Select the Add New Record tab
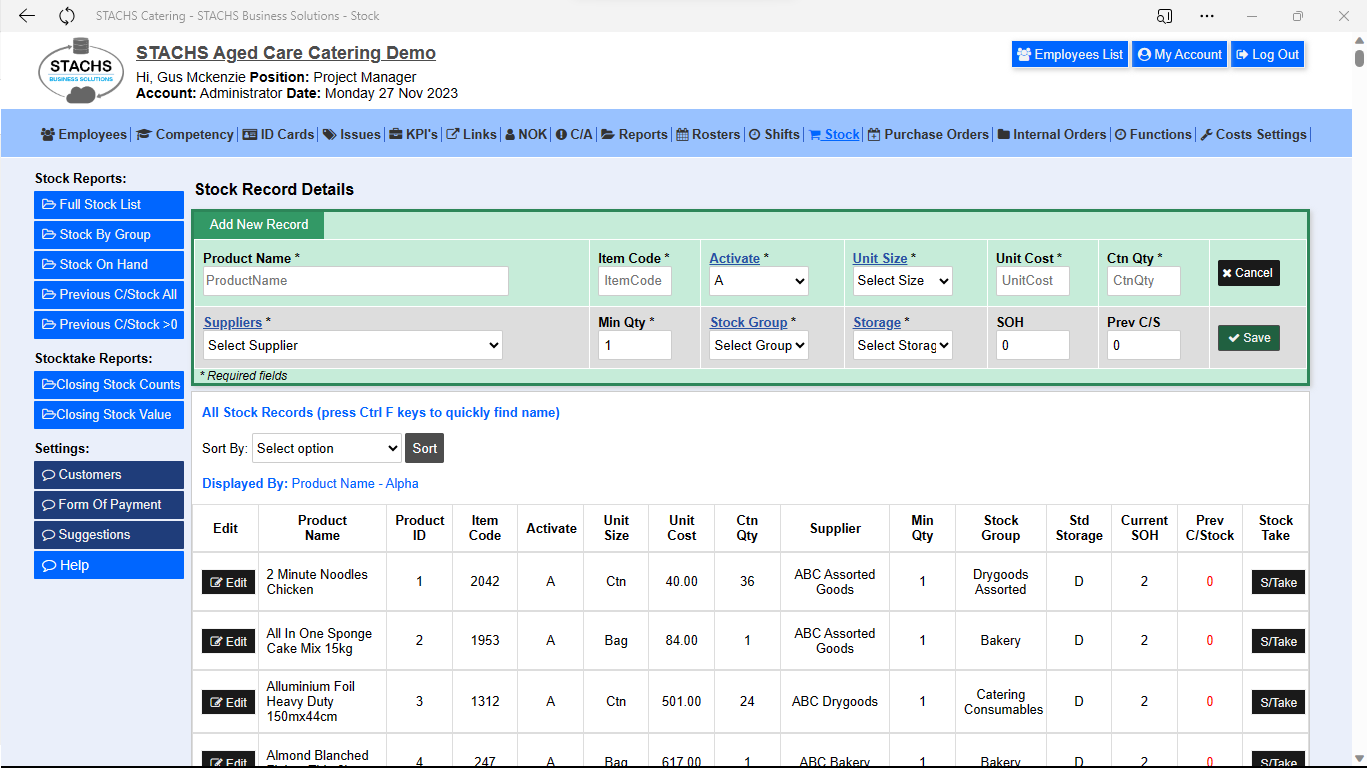 [259, 225]
